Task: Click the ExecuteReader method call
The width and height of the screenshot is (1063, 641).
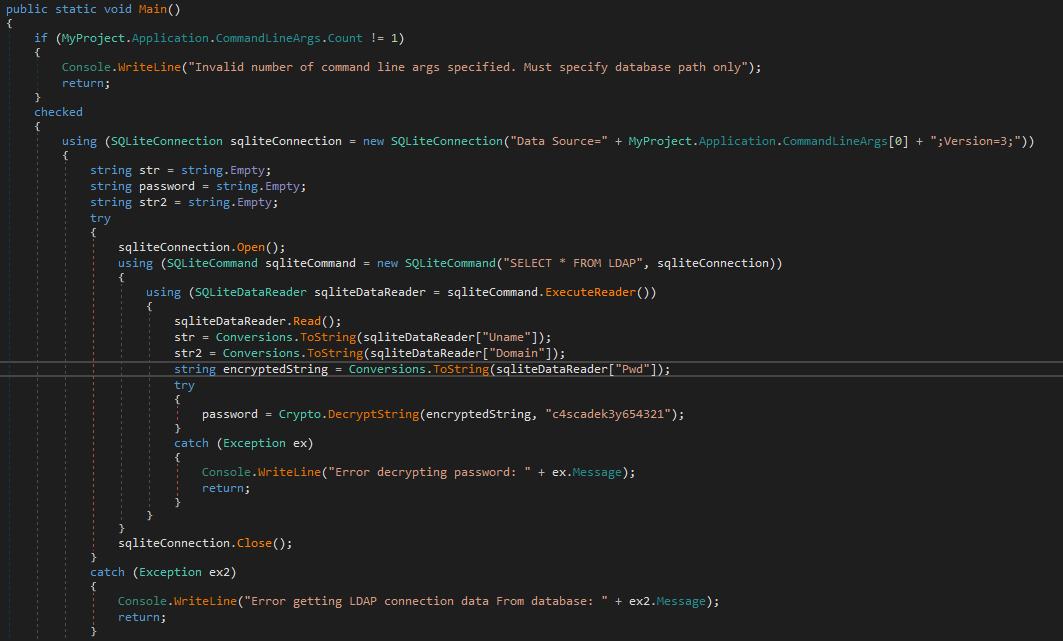Action: [590, 292]
